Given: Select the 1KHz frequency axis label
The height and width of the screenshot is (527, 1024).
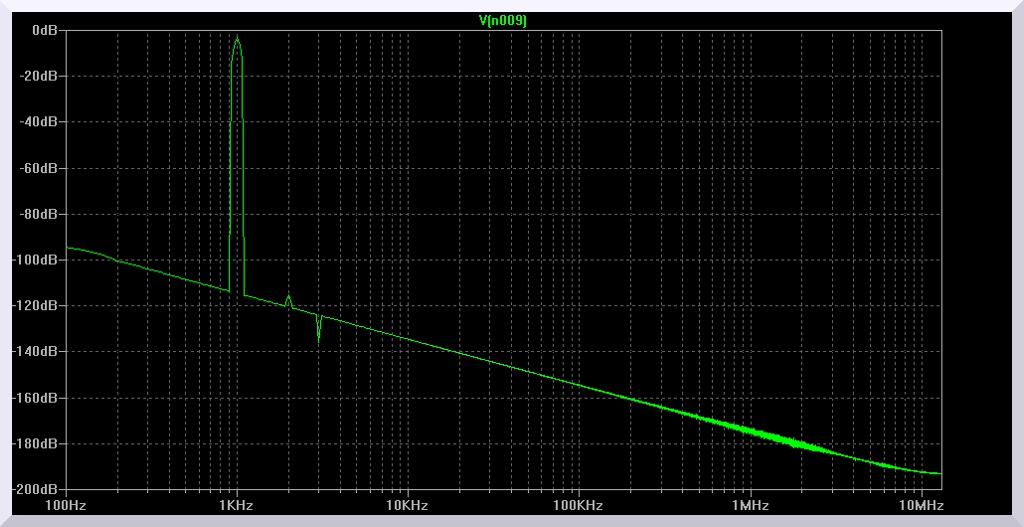Looking at the screenshot, I should pos(237,506).
